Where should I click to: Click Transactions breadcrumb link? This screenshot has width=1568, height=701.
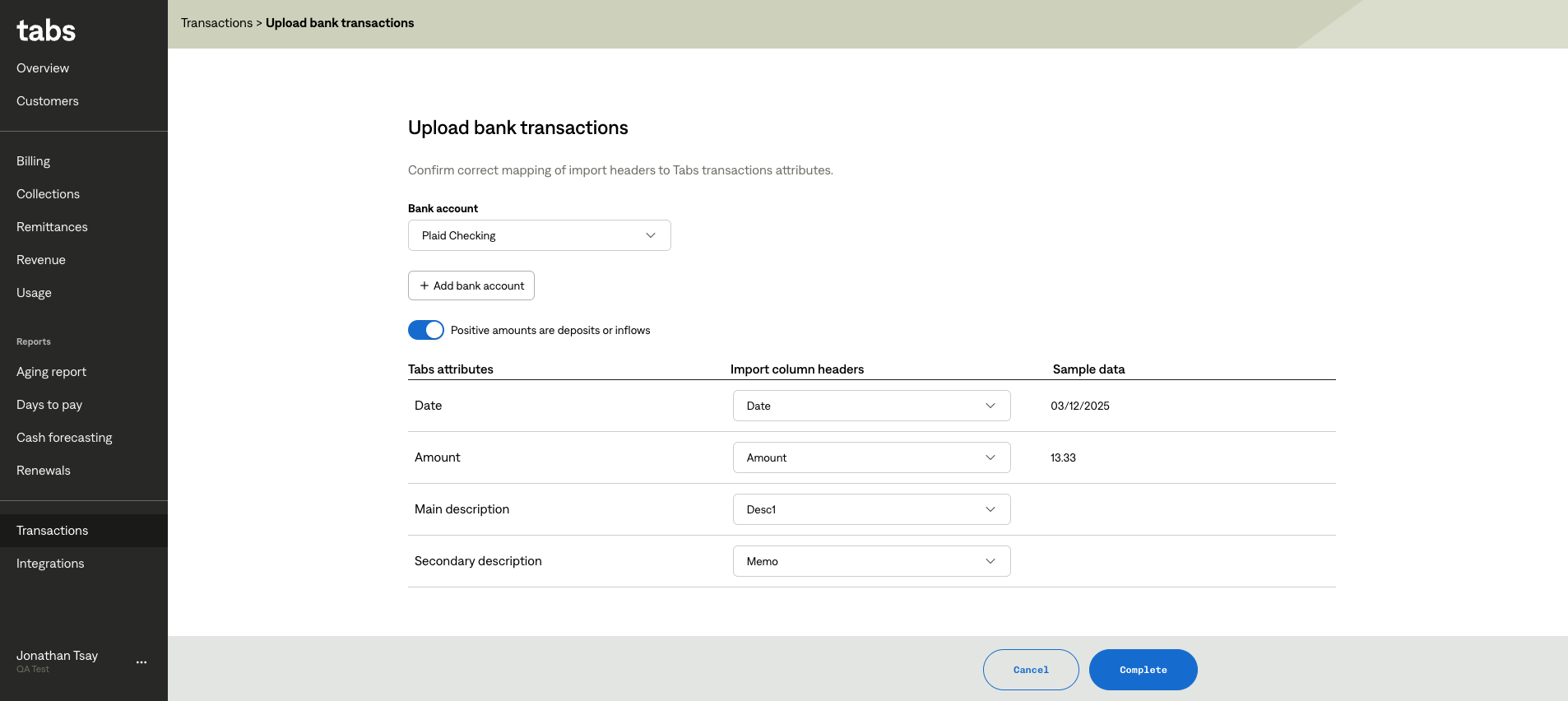216,23
